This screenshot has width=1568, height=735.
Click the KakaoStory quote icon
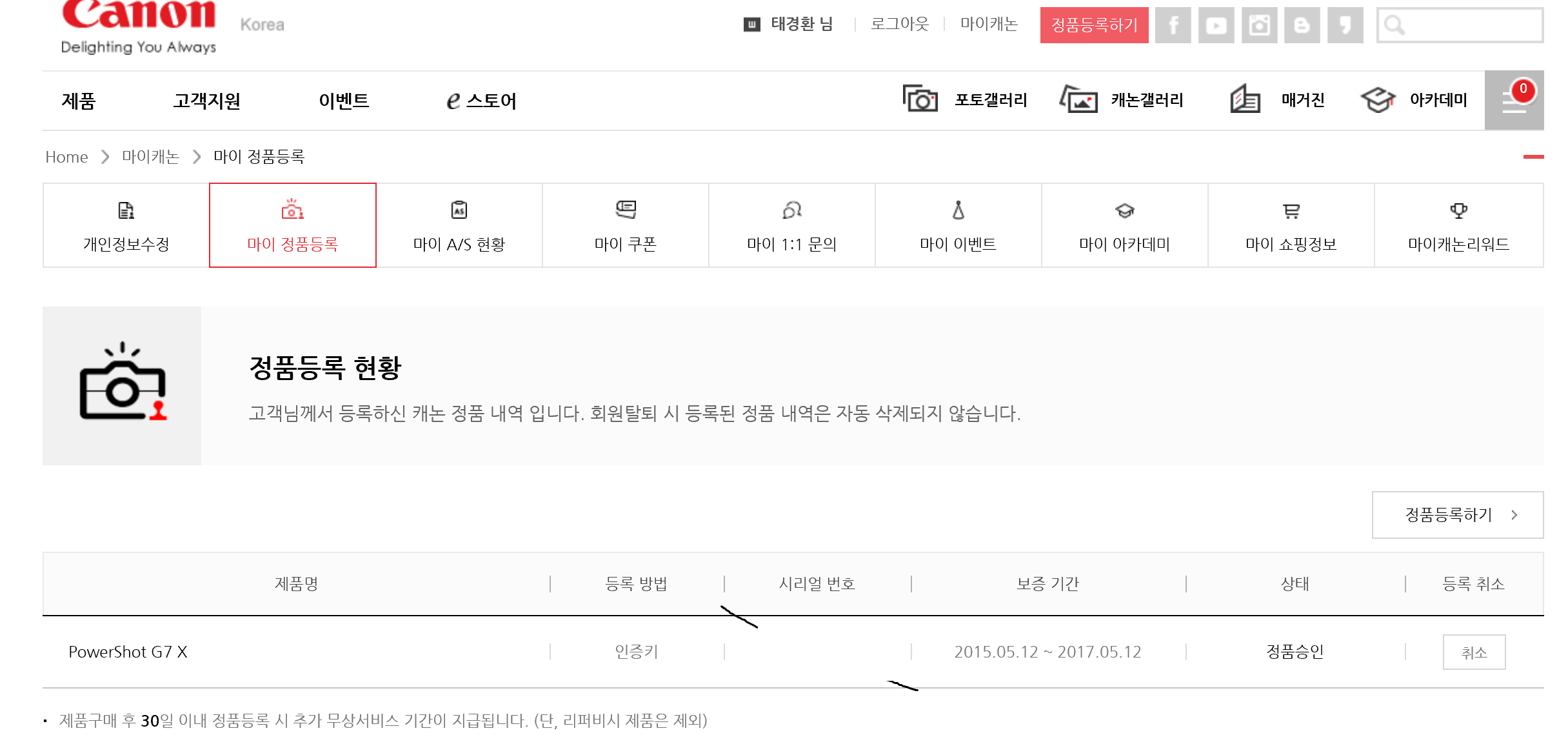click(1345, 25)
